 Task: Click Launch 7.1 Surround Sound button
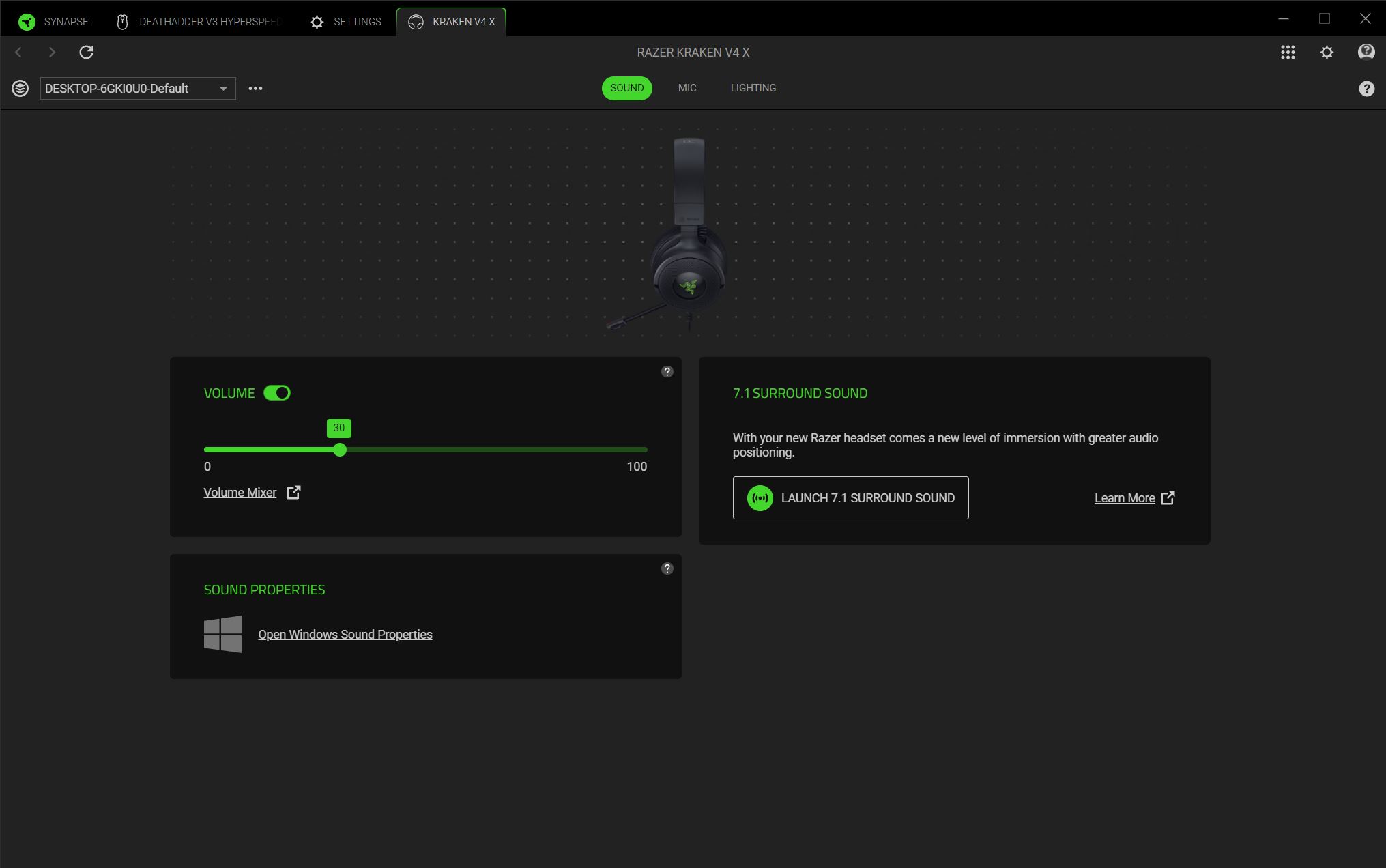coord(850,497)
